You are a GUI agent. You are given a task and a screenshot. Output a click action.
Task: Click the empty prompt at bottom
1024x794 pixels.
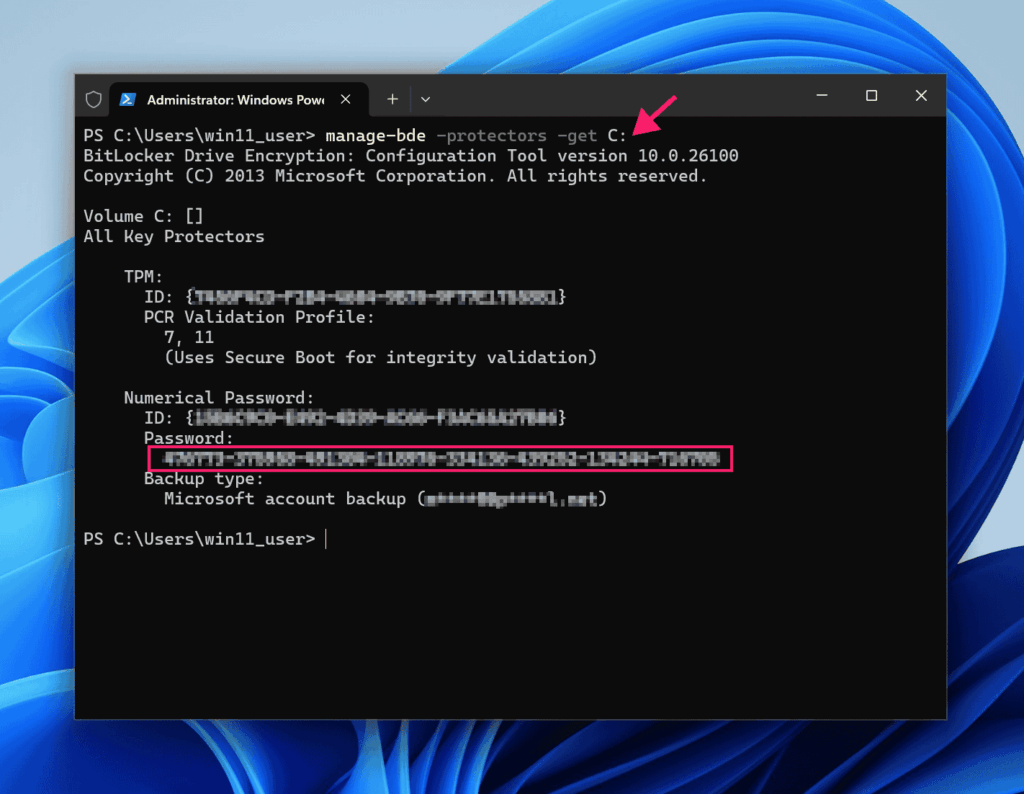[204, 539]
